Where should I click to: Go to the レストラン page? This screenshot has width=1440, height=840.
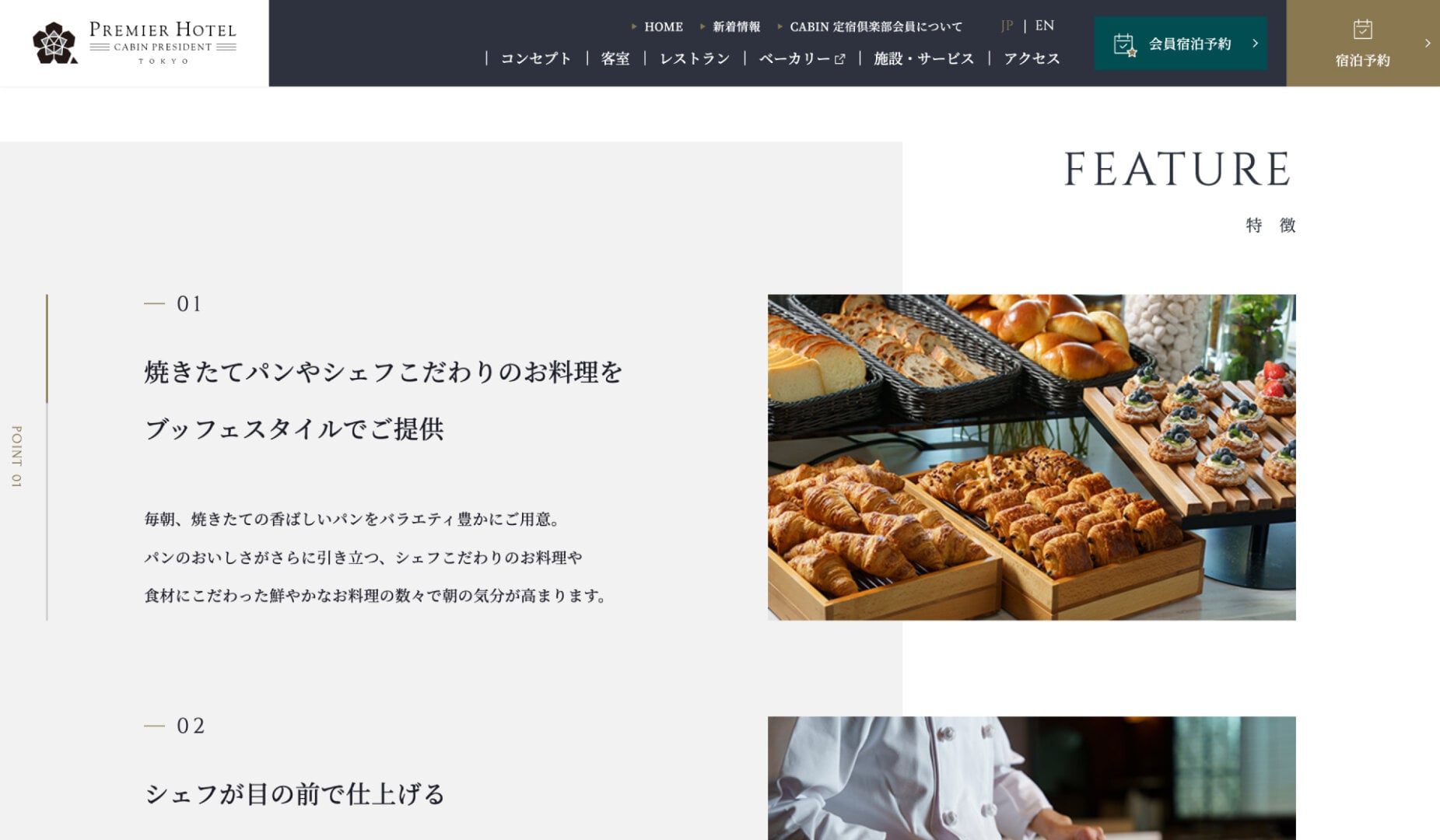coord(695,58)
